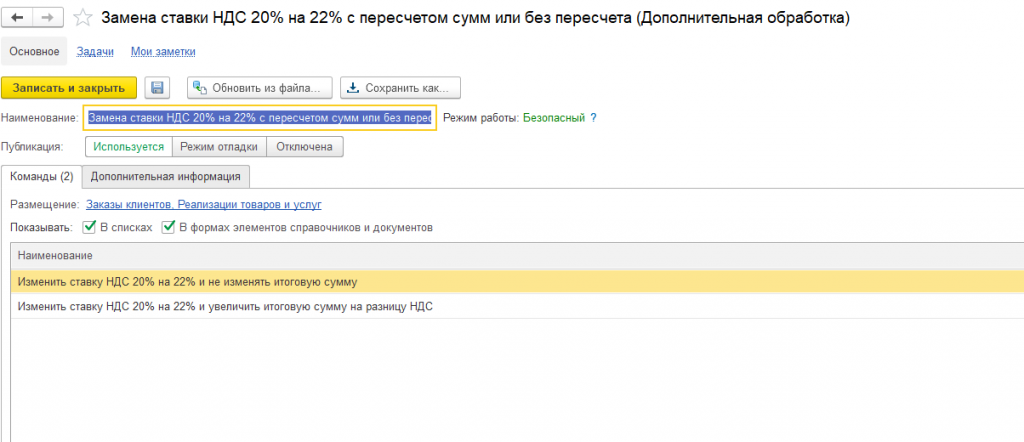The image size is (1024, 442).
Task: Select the 'увеличить итоговую сумму' command row
Action: tap(225, 306)
